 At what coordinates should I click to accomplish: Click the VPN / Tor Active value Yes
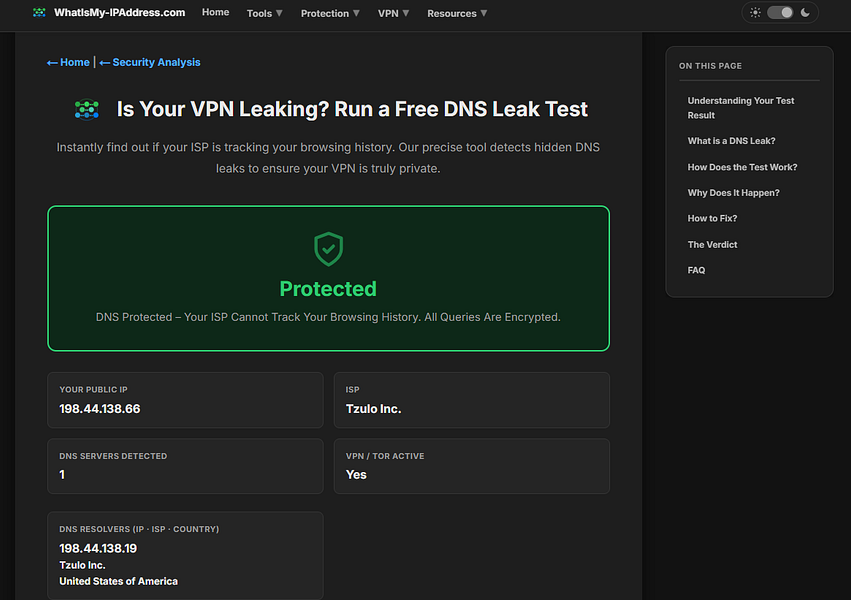[356, 475]
